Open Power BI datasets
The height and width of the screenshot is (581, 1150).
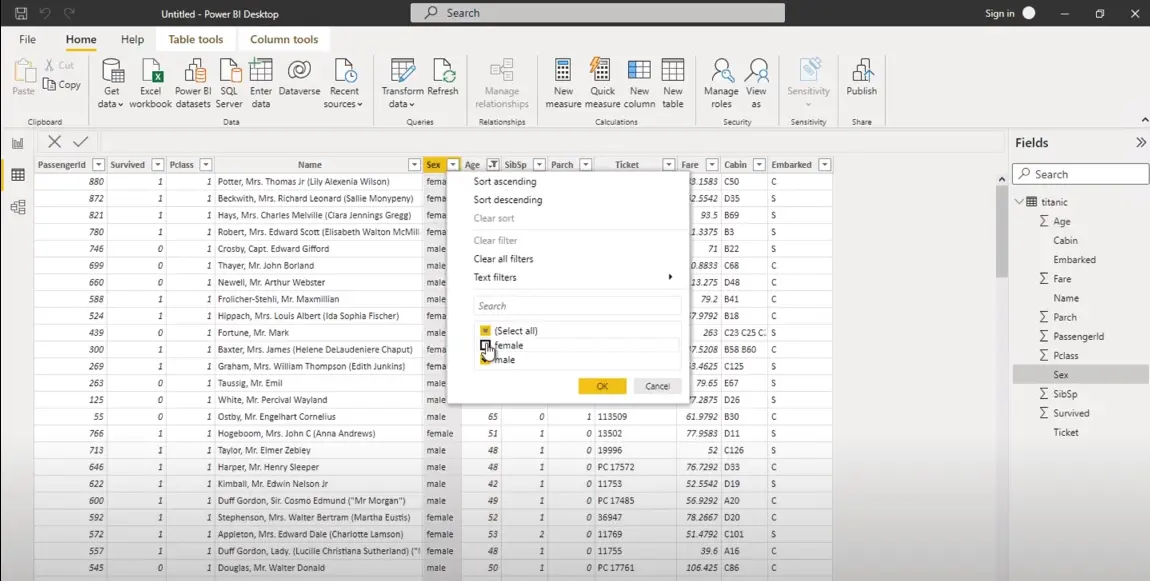193,84
